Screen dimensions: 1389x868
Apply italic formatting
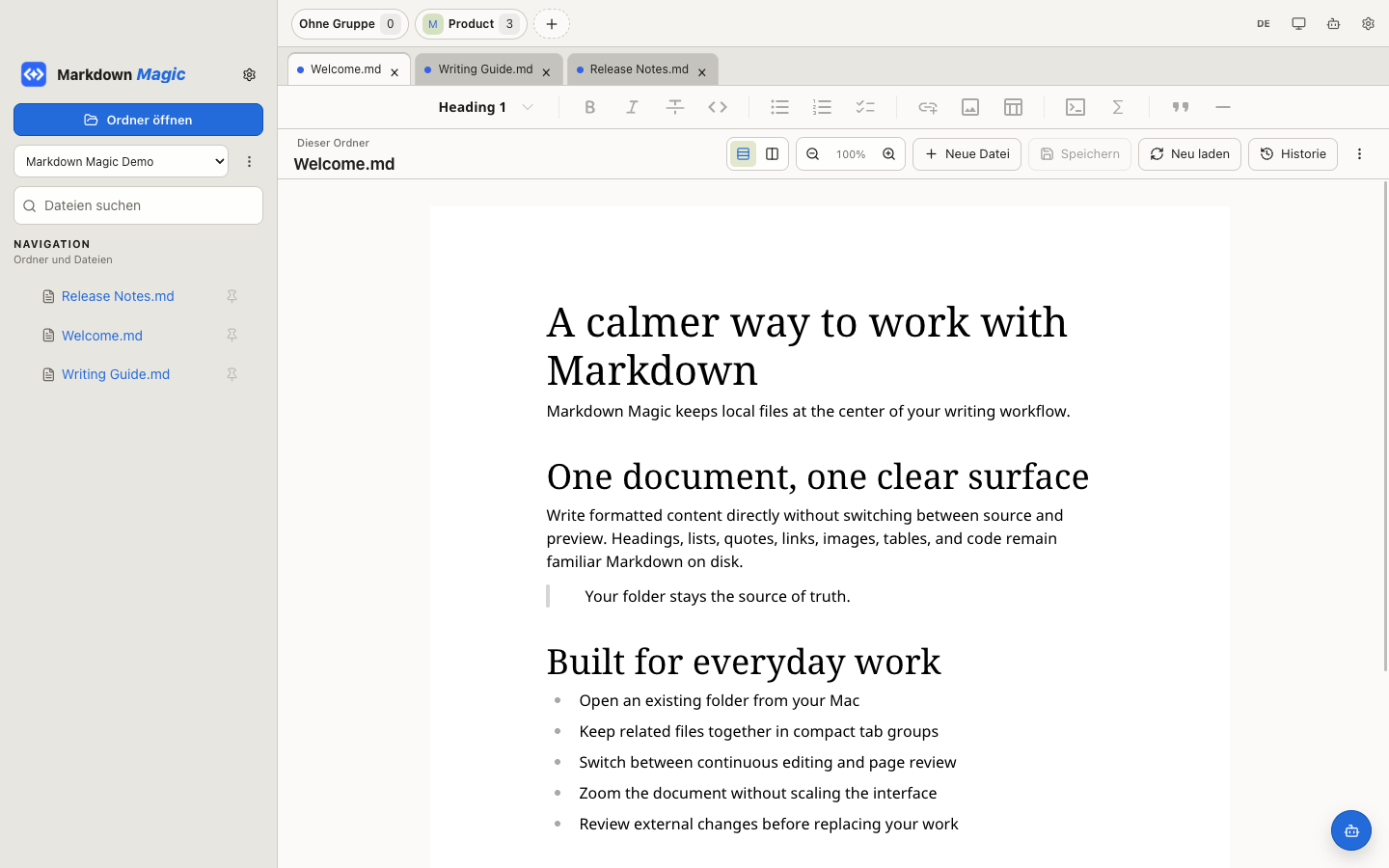coord(632,107)
